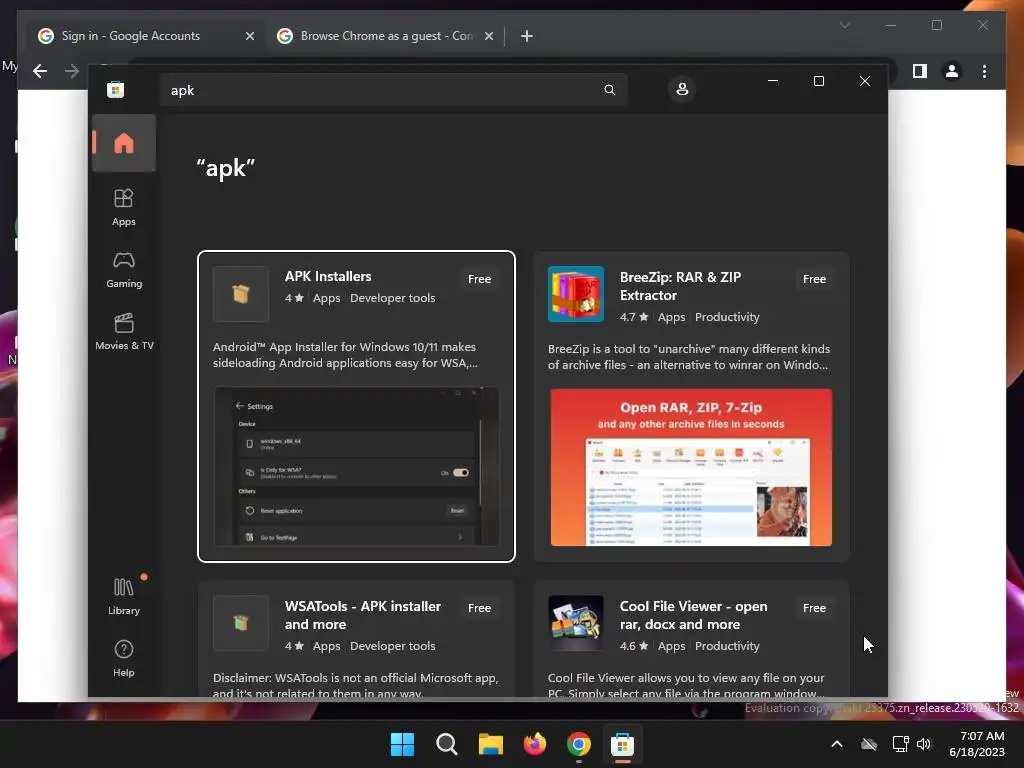Go to Gaming in the Store sidebar

tap(123, 270)
